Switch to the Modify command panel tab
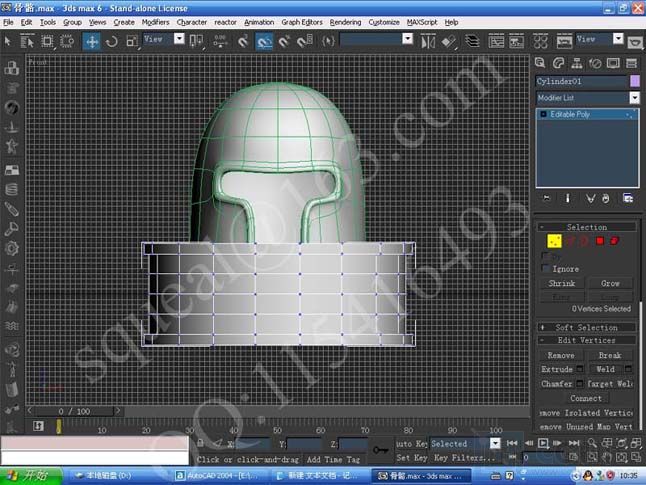The width and height of the screenshot is (646, 485). pos(558,63)
